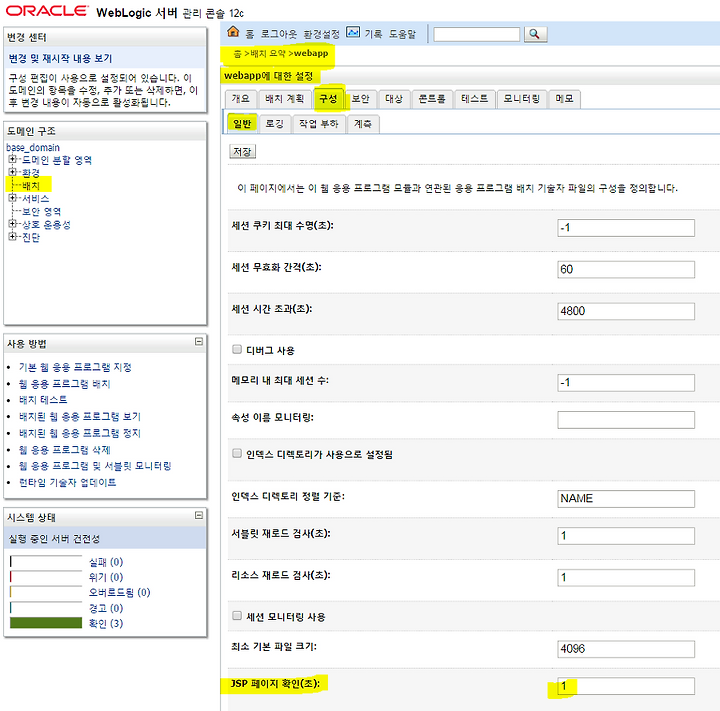
Task: Click the 로그아웃 link
Action: point(279,34)
